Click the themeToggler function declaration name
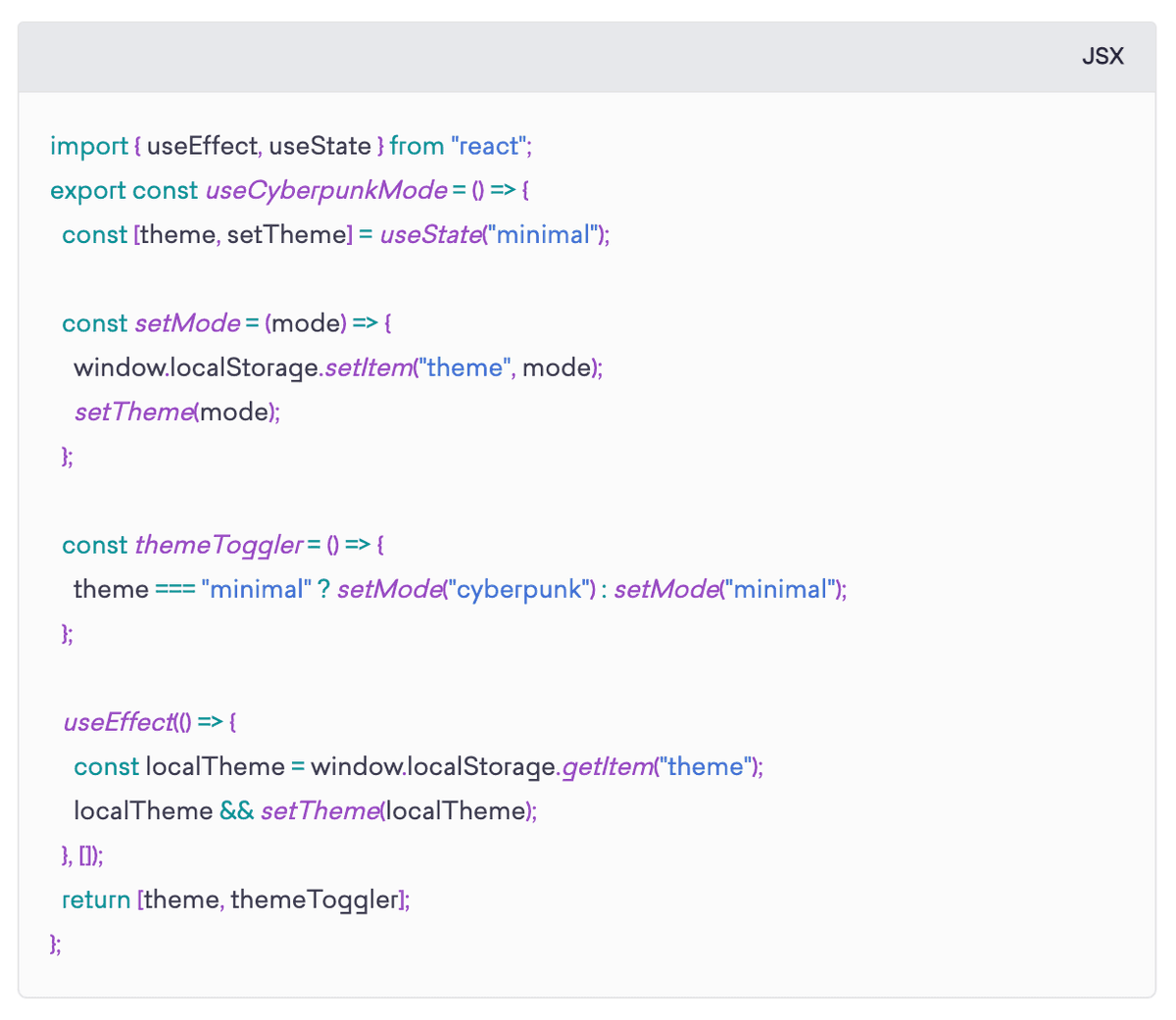This screenshot has height=1020, width=1176. [x=219, y=545]
